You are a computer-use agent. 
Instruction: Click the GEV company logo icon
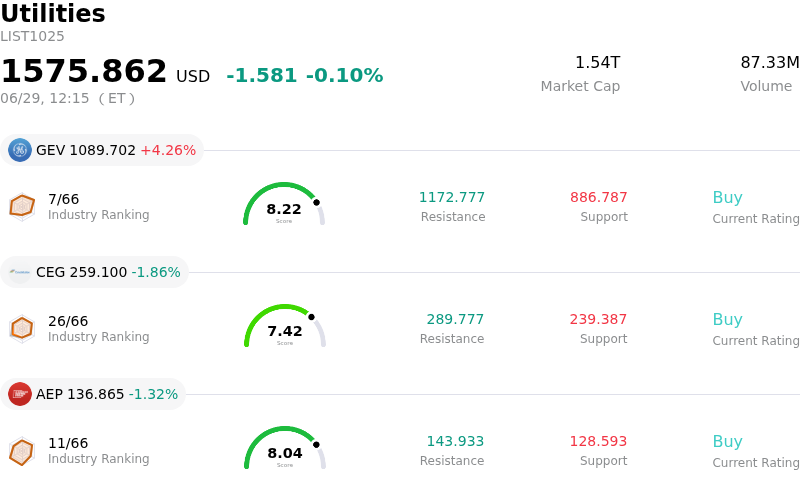[20, 150]
